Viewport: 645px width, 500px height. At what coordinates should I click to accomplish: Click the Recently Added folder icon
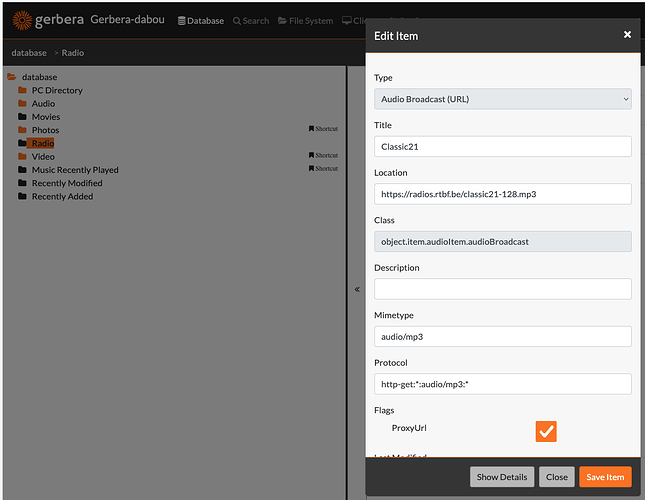coord(22,197)
